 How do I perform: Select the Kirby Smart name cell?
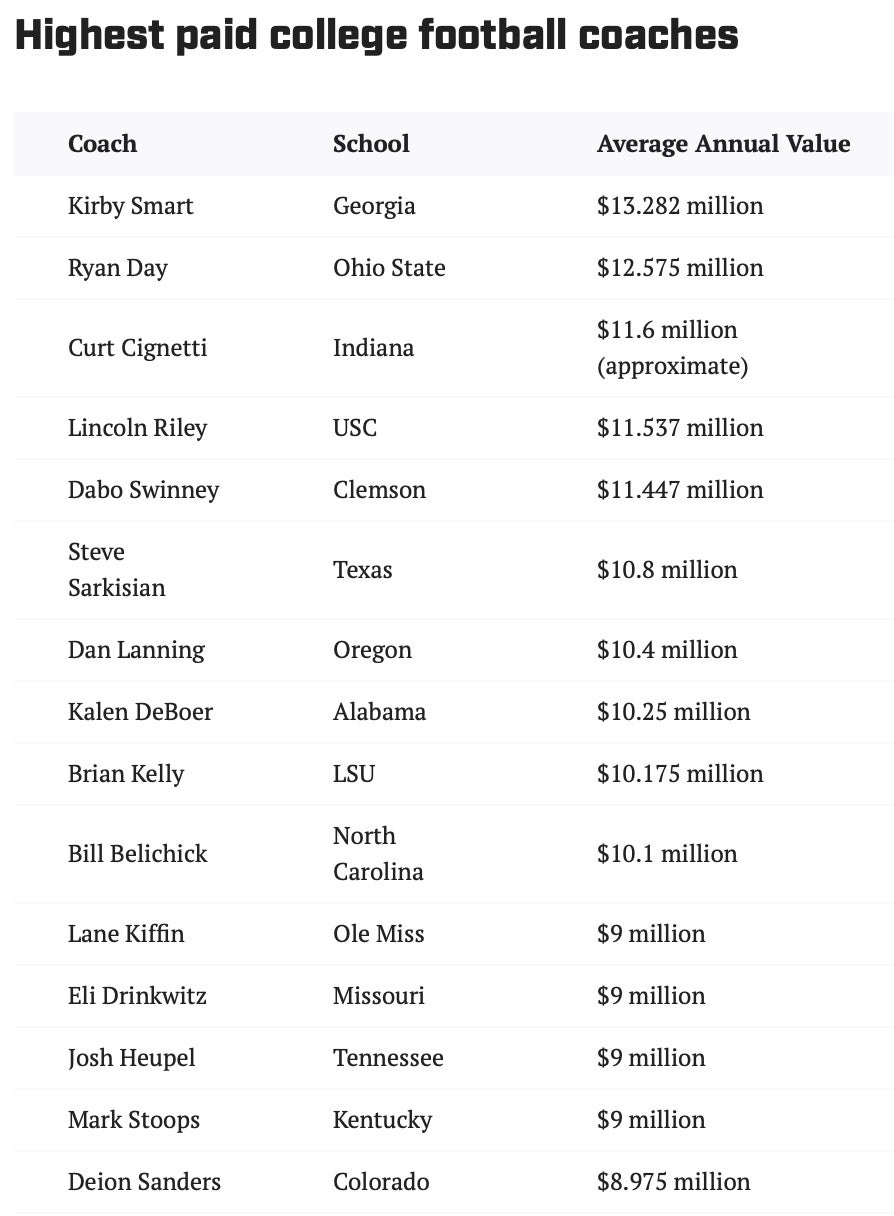(130, 206)
